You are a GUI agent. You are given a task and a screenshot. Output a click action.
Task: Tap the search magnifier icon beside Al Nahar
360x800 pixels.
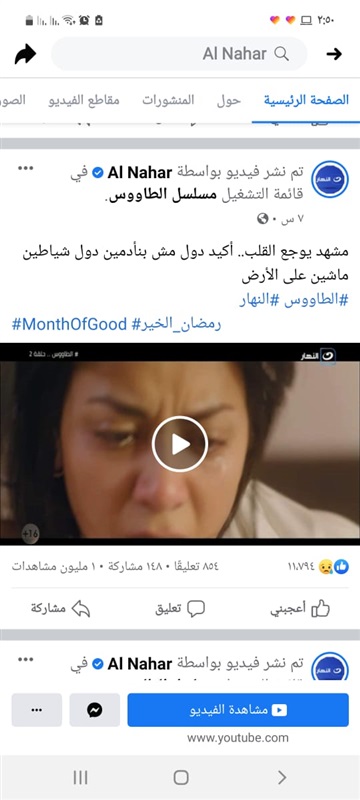tap(281, 53)
